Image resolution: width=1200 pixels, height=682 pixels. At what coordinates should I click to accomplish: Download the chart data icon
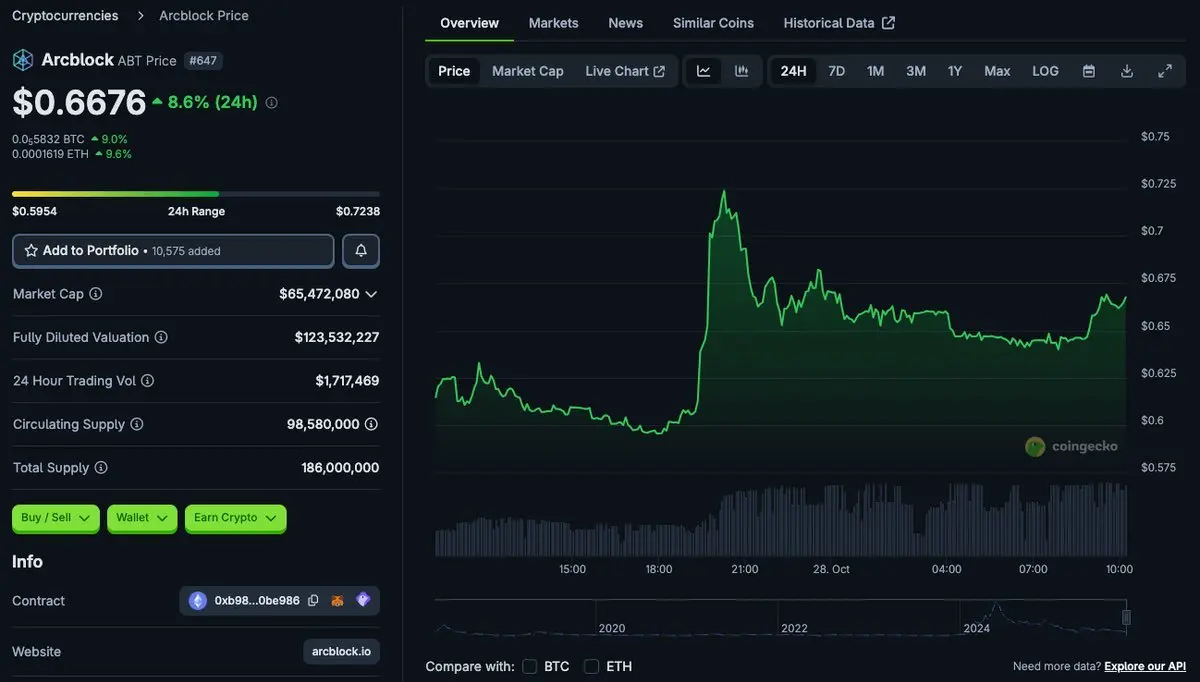pos(1127,71)
